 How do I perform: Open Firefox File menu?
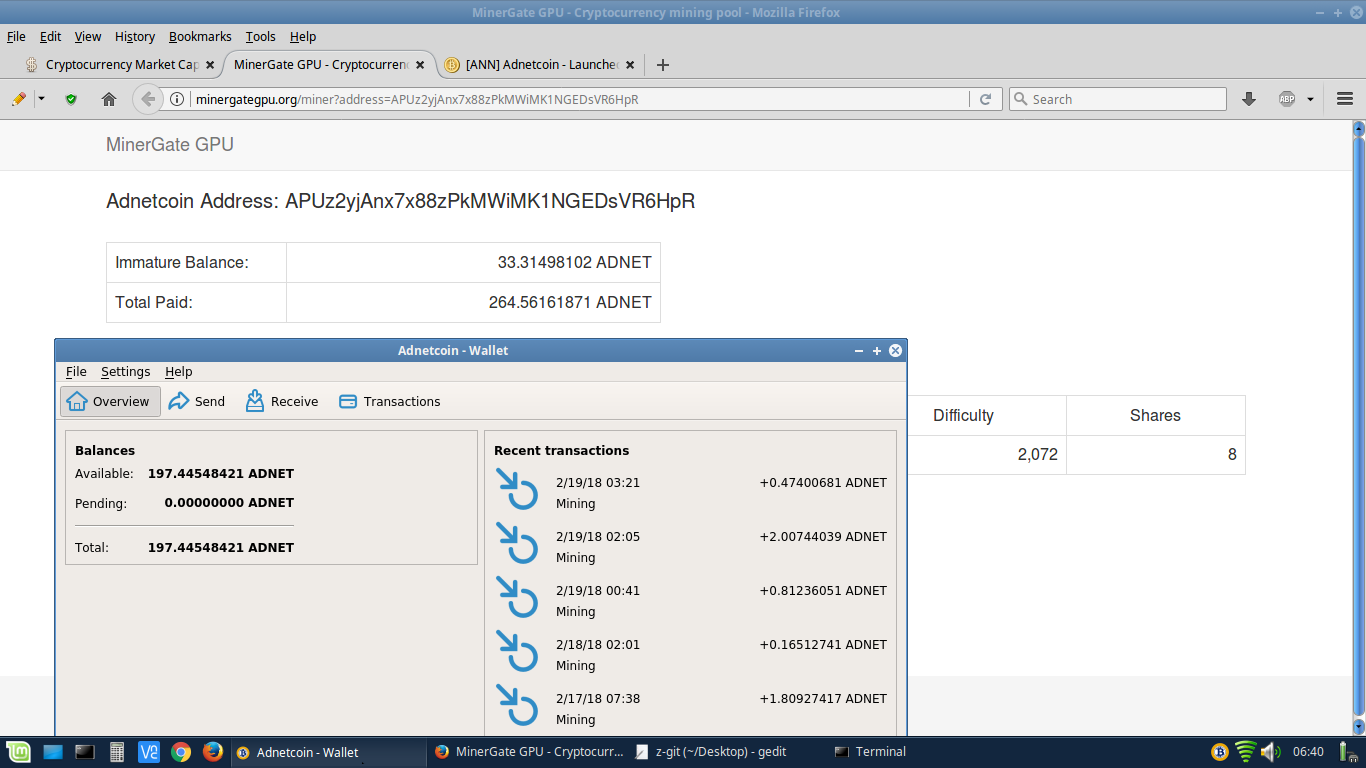point(16,36)
